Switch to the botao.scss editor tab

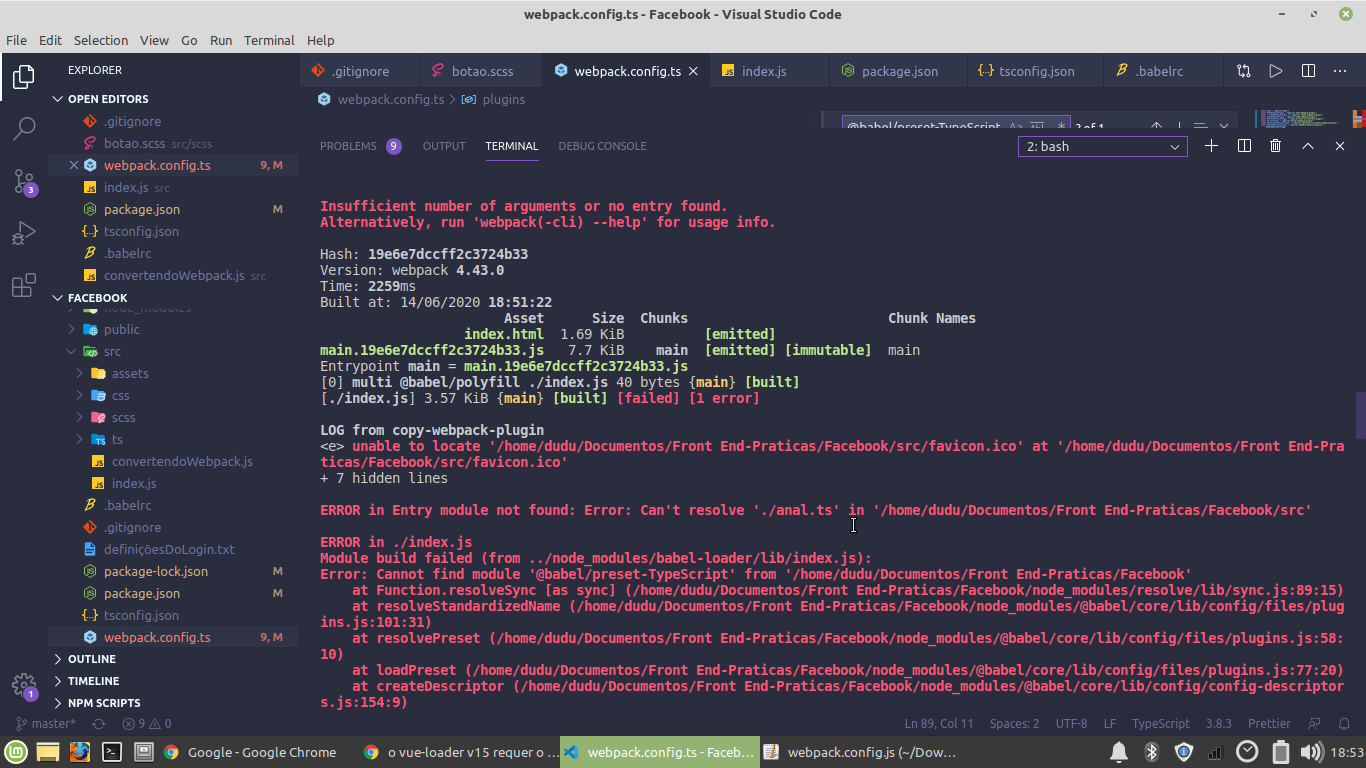click(482, 71)
